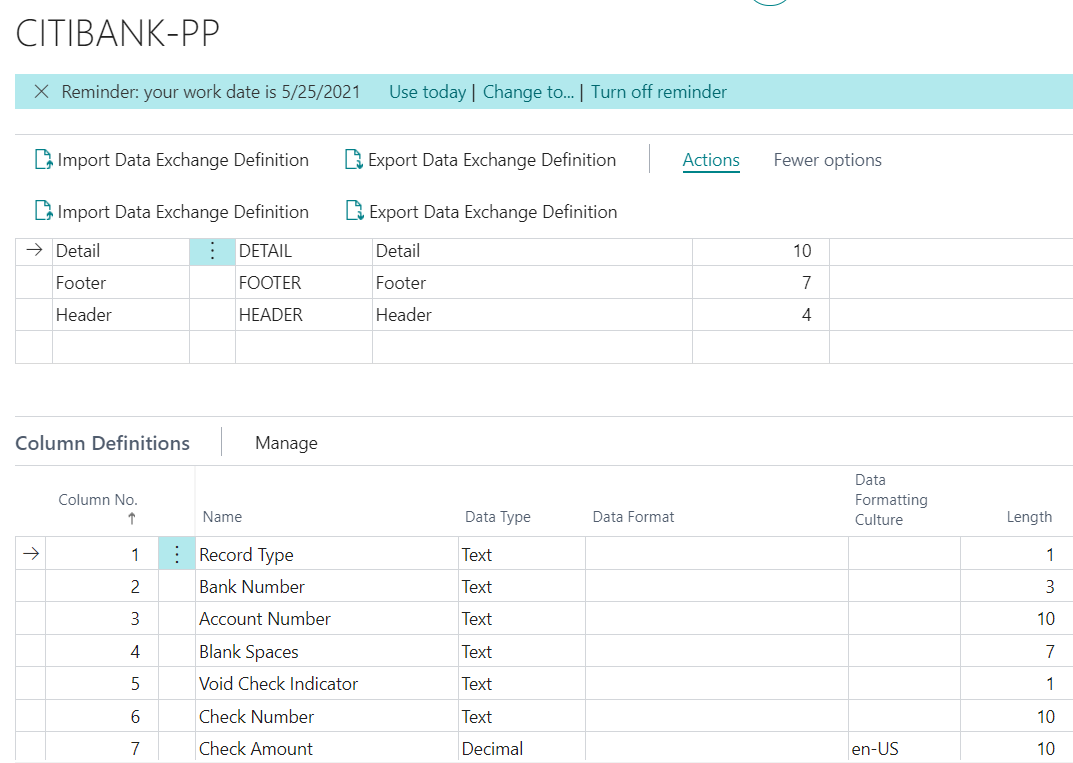The height and width of the screenshot is (763, 1073).
Task: Click the FOOTER code cell
Action: pyautogui.click(x=303, y=283)
